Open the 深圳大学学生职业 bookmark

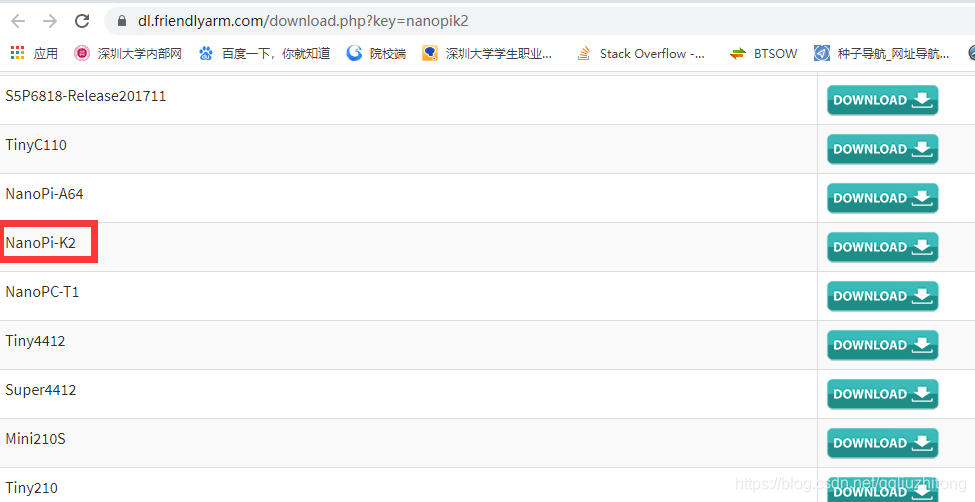tap(487, 53)
